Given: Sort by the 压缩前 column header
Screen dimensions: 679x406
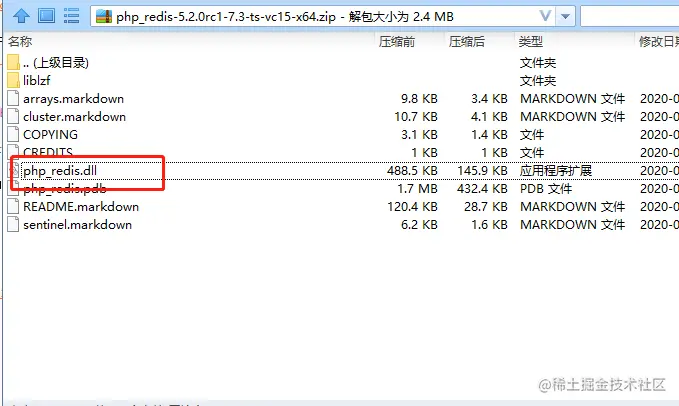Looking at the screenshot, I should click(x=397, y=42).
